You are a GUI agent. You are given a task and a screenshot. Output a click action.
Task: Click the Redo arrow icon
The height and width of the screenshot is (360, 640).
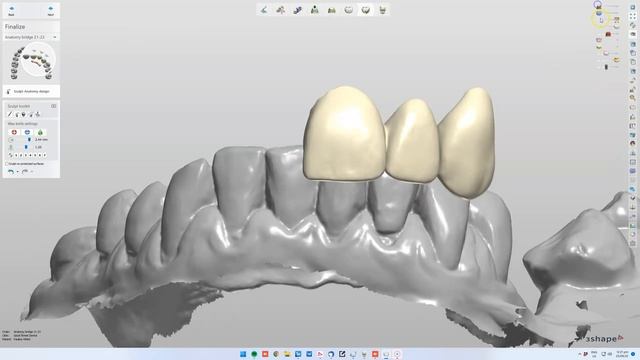(25, 172)
